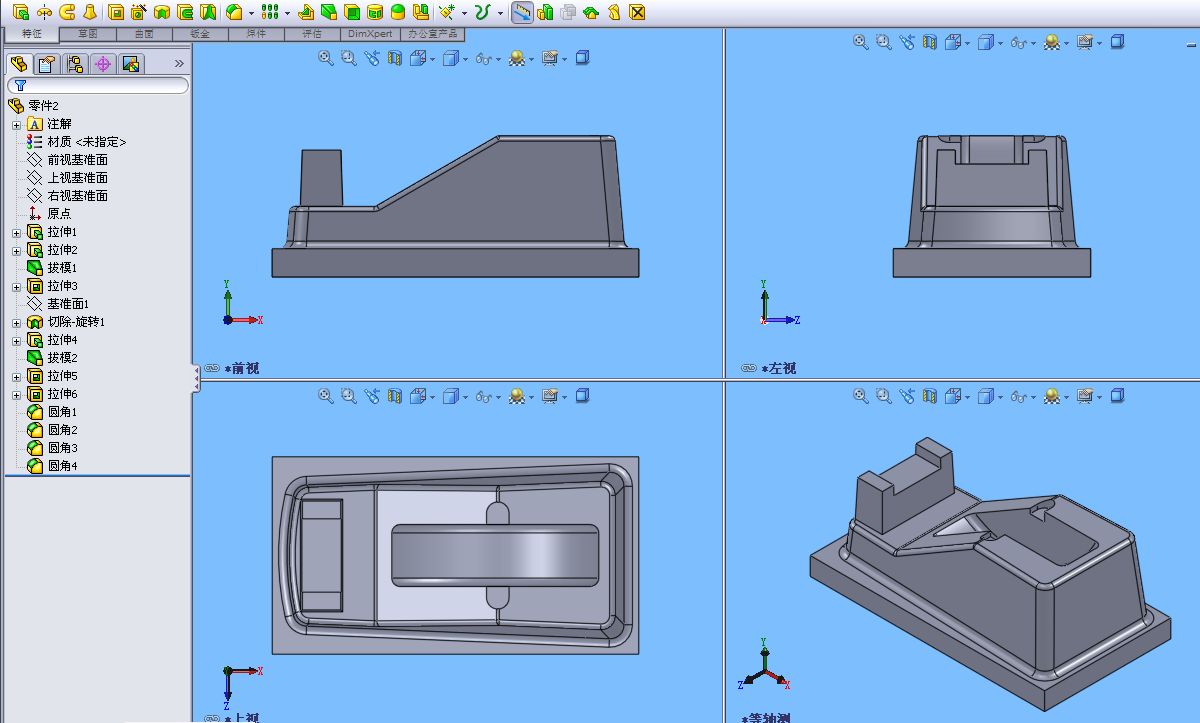Expand the 拉伸6 feature node

click(16, 394)
